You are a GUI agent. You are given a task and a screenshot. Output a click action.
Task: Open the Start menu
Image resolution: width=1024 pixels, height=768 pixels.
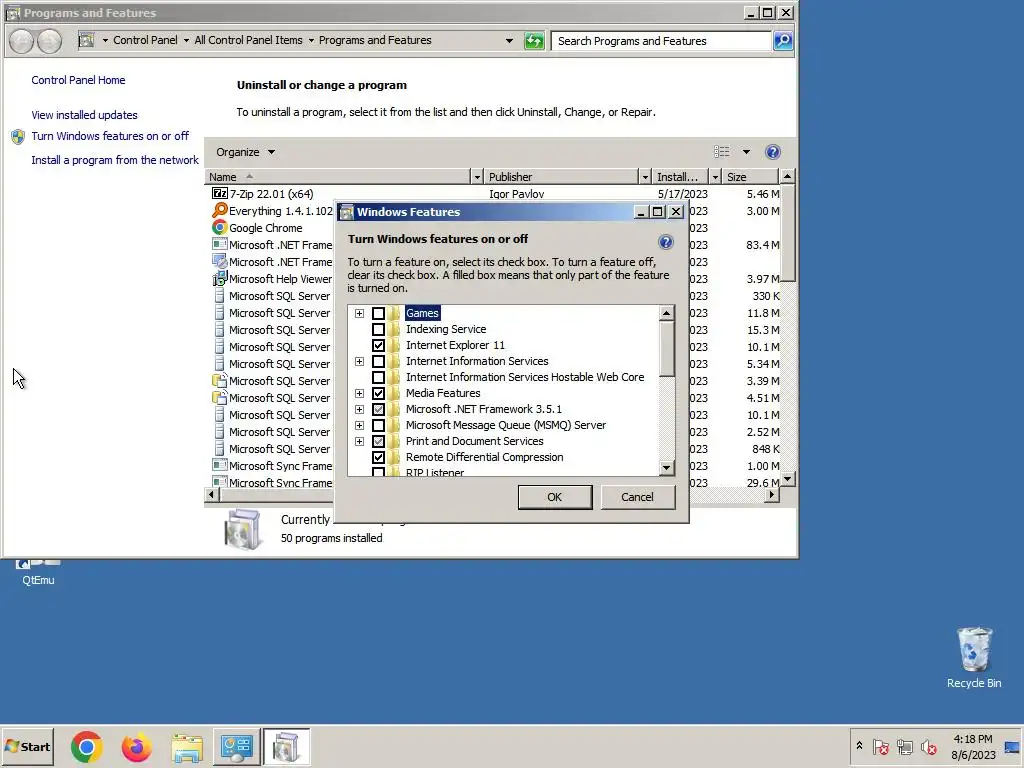pos(28,746)
